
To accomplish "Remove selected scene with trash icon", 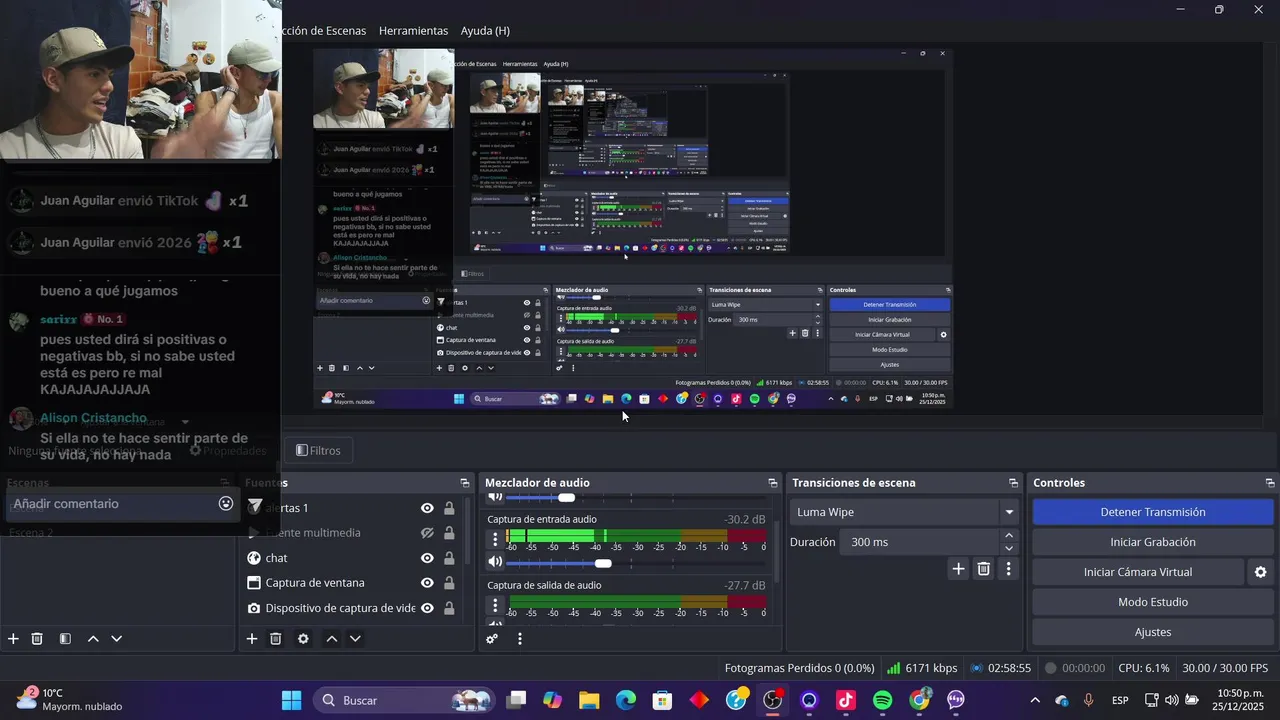I will pyautogui.click(x=37, y=639).
